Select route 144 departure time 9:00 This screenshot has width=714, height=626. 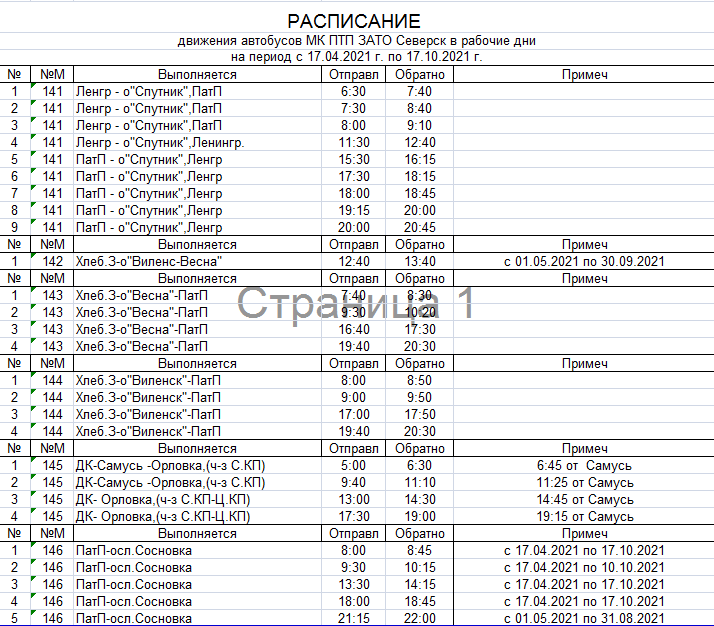click(x=353, y=397)
